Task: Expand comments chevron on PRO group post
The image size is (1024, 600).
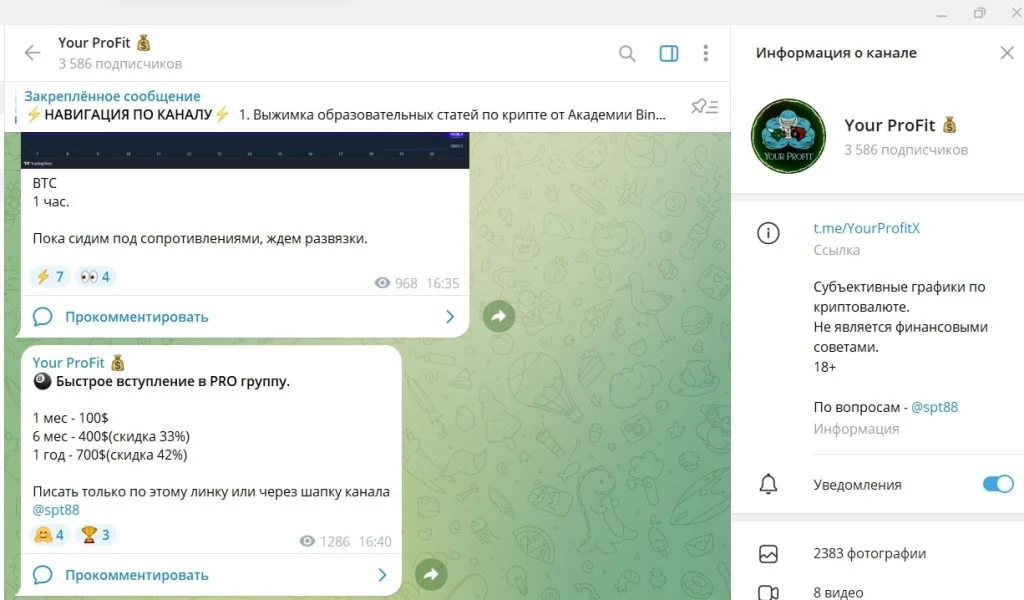Action: pos(382,575)
